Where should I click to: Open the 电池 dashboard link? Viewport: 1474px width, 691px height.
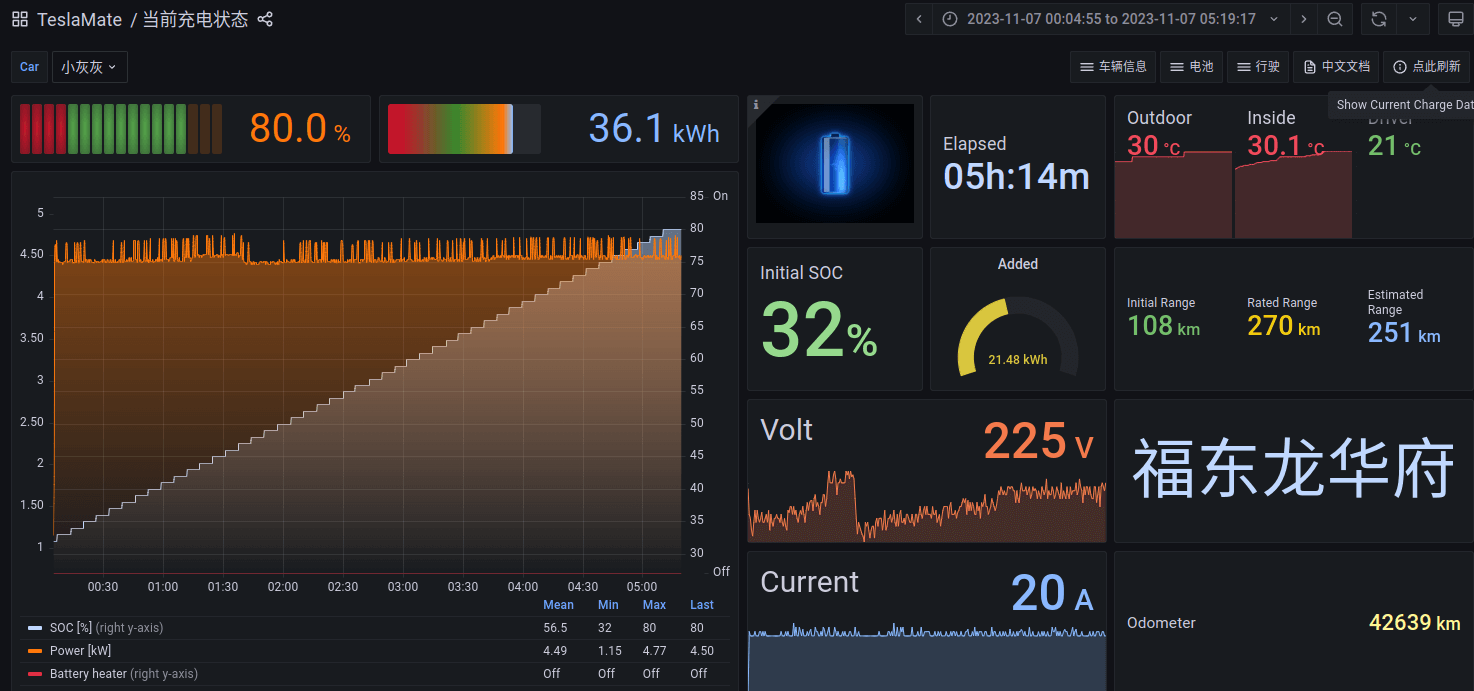click(x=1190, y=67)
